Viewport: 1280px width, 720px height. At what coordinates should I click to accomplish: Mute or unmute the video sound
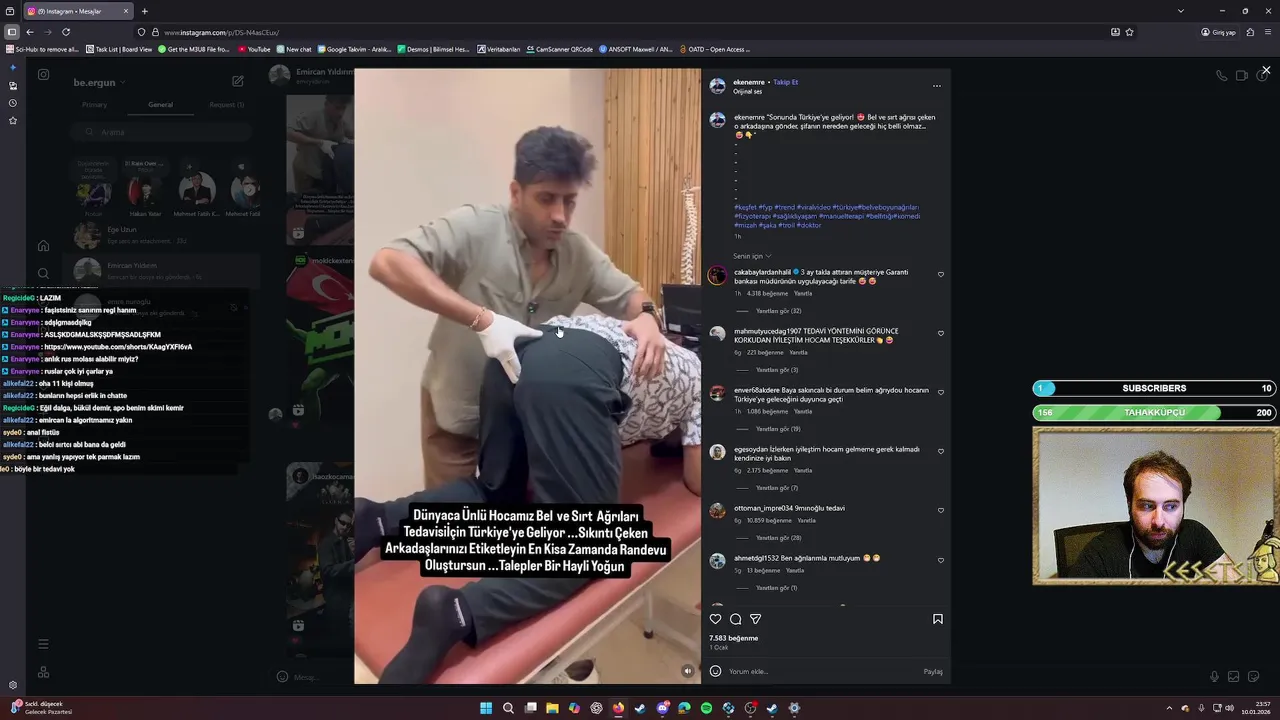[687, 671]
